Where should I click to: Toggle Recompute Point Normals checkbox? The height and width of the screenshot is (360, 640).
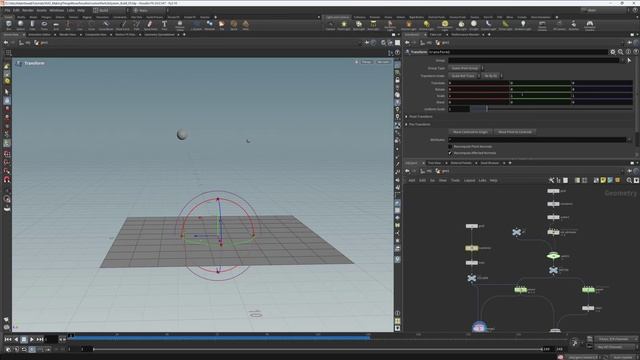(x=450, y=147)
